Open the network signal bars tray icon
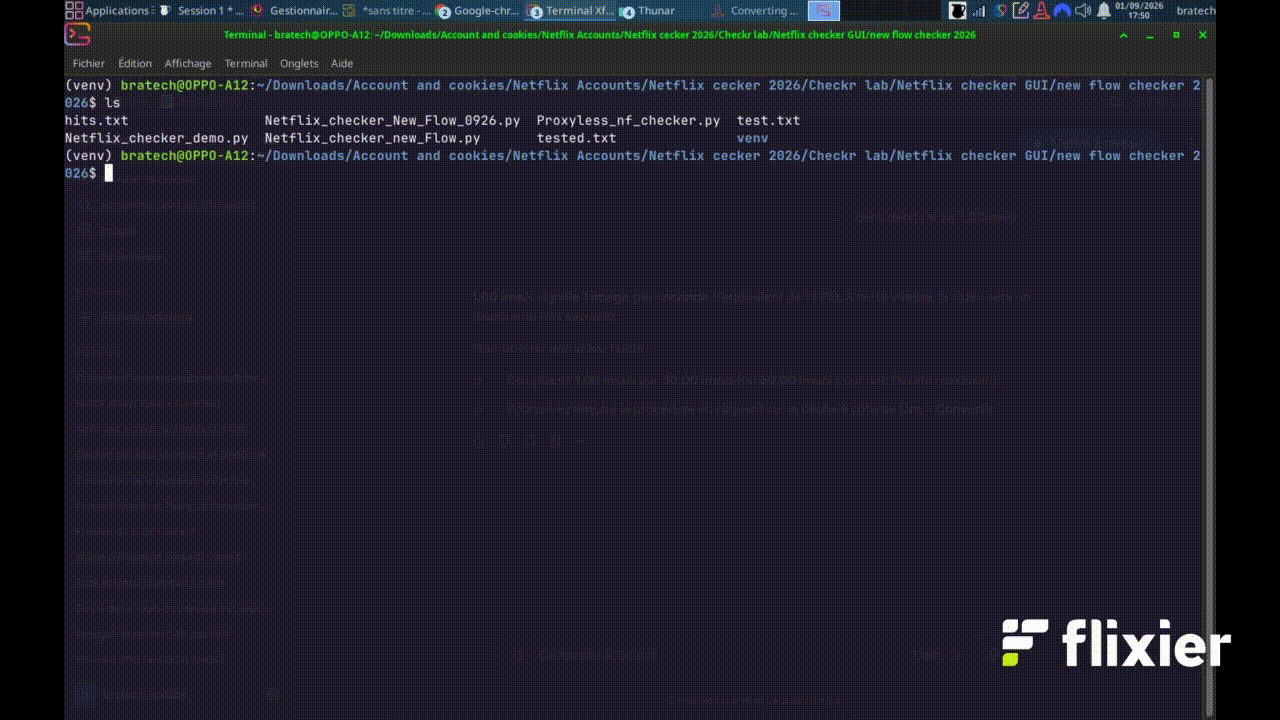This screenshot has height=720, width=1280. coord(978,11)
